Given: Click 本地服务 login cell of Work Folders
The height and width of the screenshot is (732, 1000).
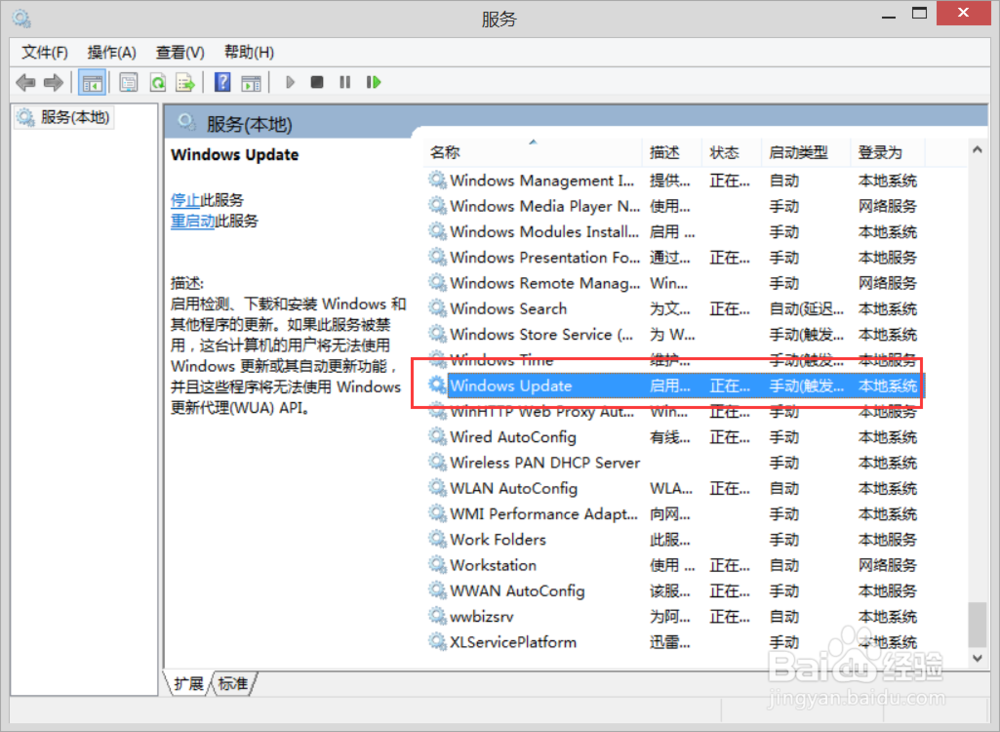Looking at the screenshot, I should click(x=887, y=540).
